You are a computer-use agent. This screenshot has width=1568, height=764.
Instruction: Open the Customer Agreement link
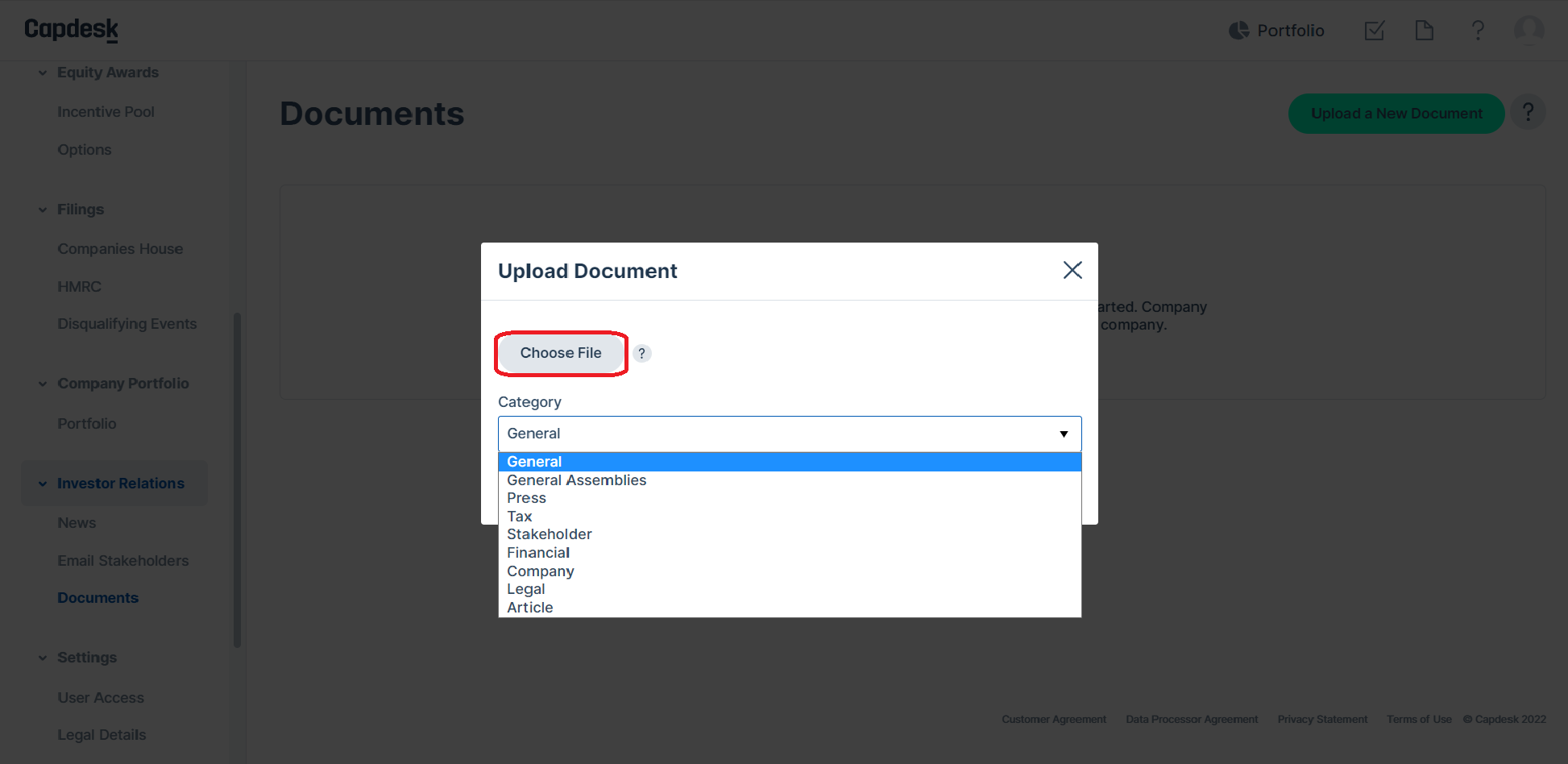[x=1054, y=720]
